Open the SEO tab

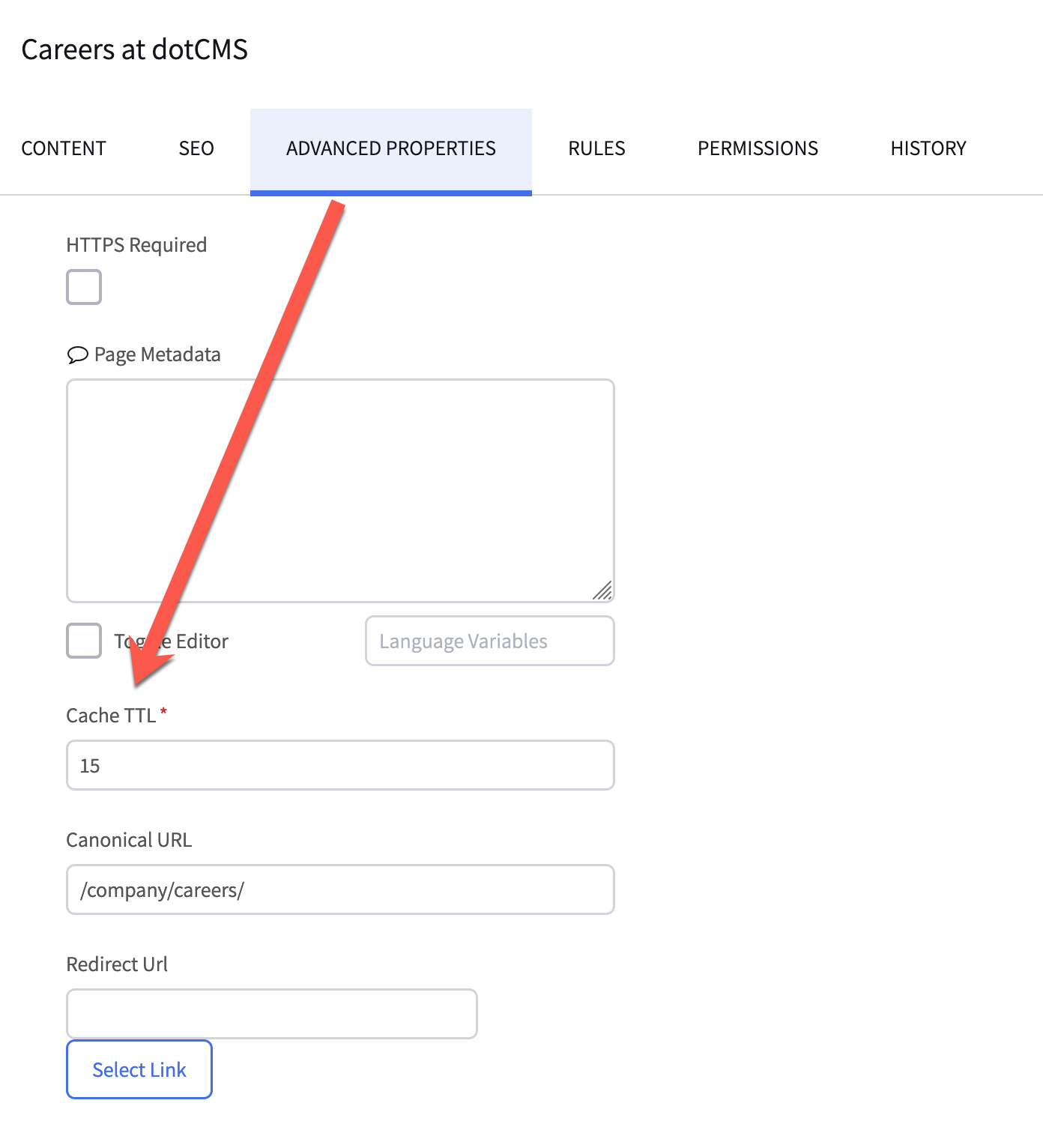pyautogui.click(x=196, y=148)
